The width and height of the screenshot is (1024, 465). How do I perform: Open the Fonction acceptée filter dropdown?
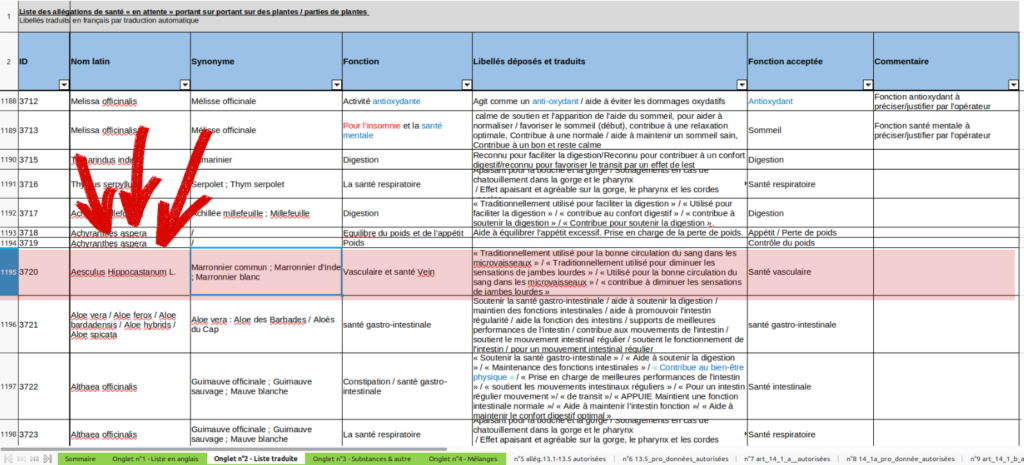866,85
